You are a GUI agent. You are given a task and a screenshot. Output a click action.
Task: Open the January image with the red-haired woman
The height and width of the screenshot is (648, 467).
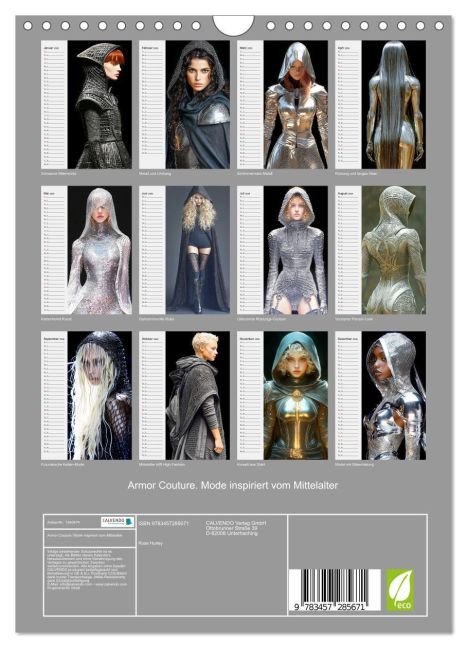100,104
